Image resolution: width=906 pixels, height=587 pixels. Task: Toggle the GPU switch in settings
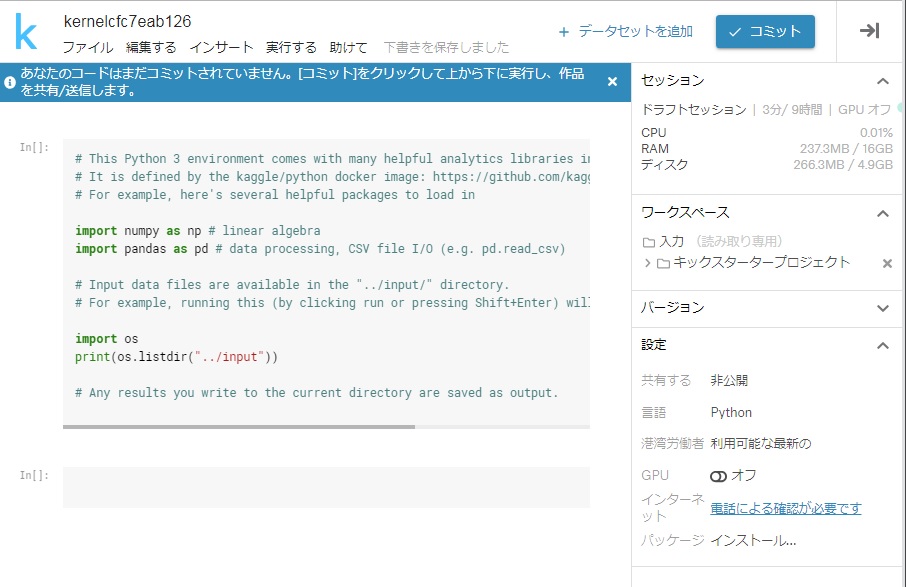718,476
